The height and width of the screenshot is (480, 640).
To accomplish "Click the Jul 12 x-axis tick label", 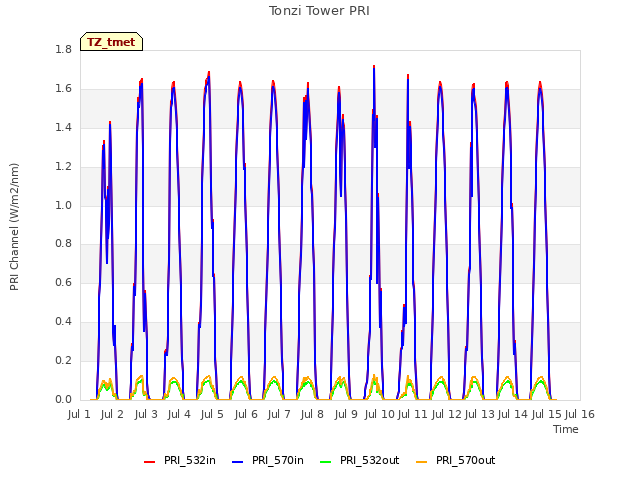I will 447,414.
